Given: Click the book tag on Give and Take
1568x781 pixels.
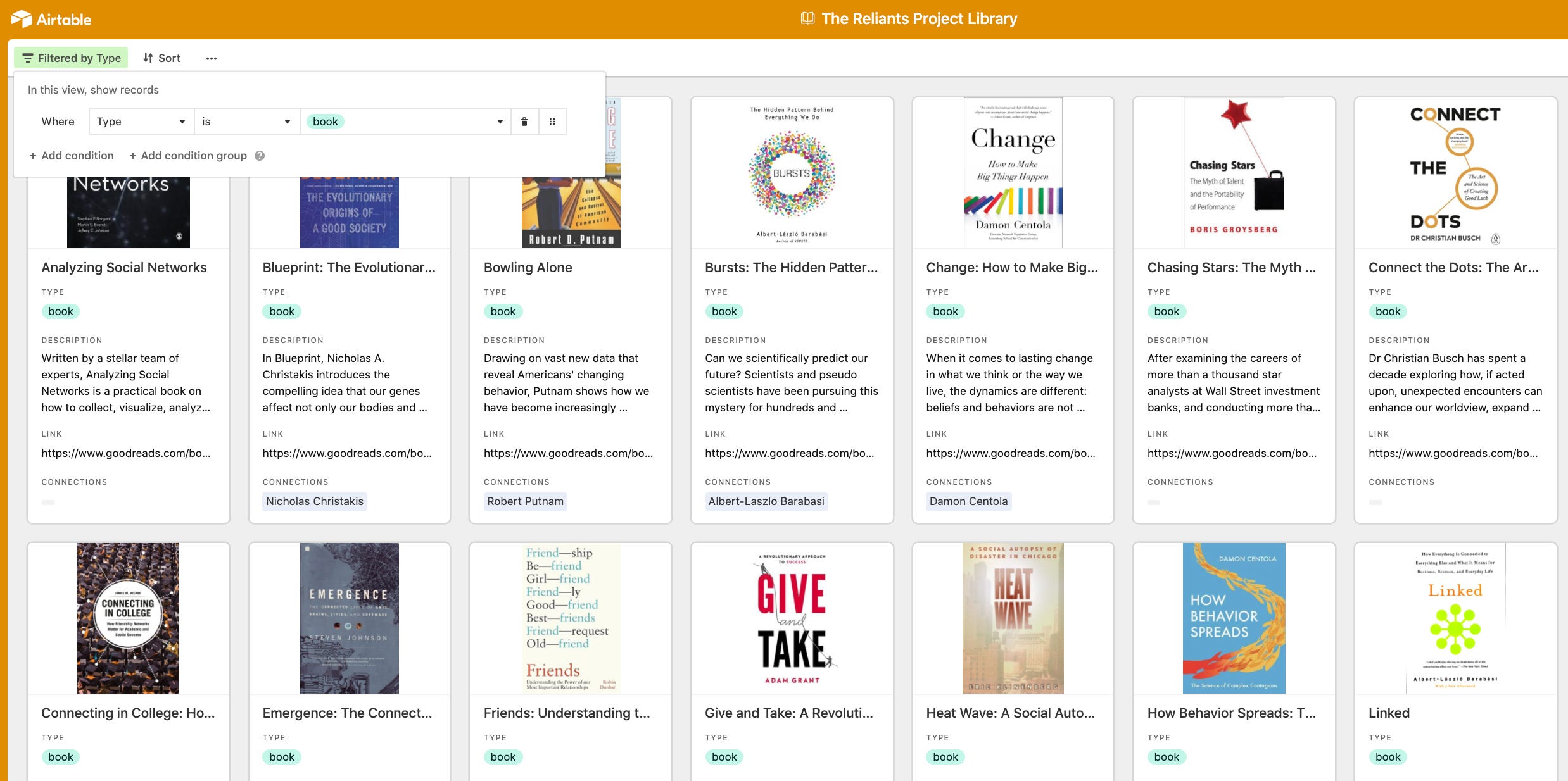Looking at the screenshot, I should (724, 757).
